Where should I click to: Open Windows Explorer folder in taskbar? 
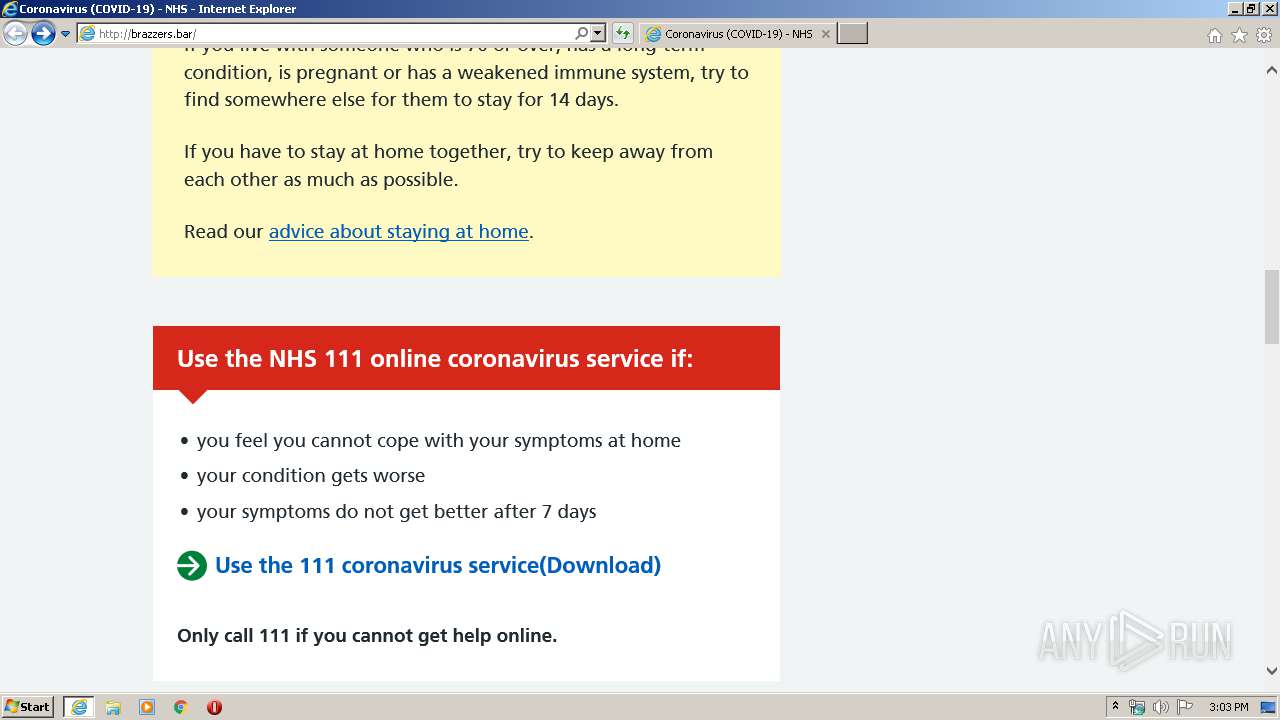pyautogui.click(x=113, y=707)
